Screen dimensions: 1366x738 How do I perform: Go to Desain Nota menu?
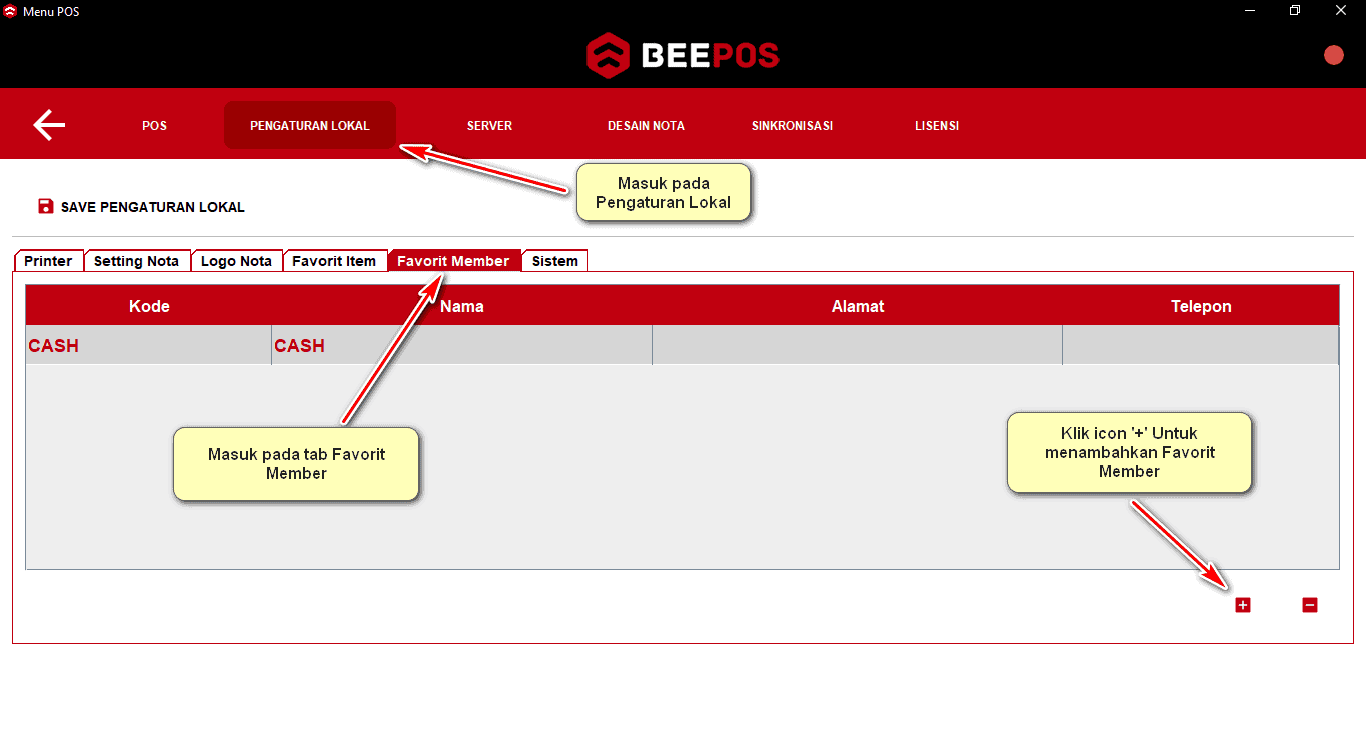[646, 126]
